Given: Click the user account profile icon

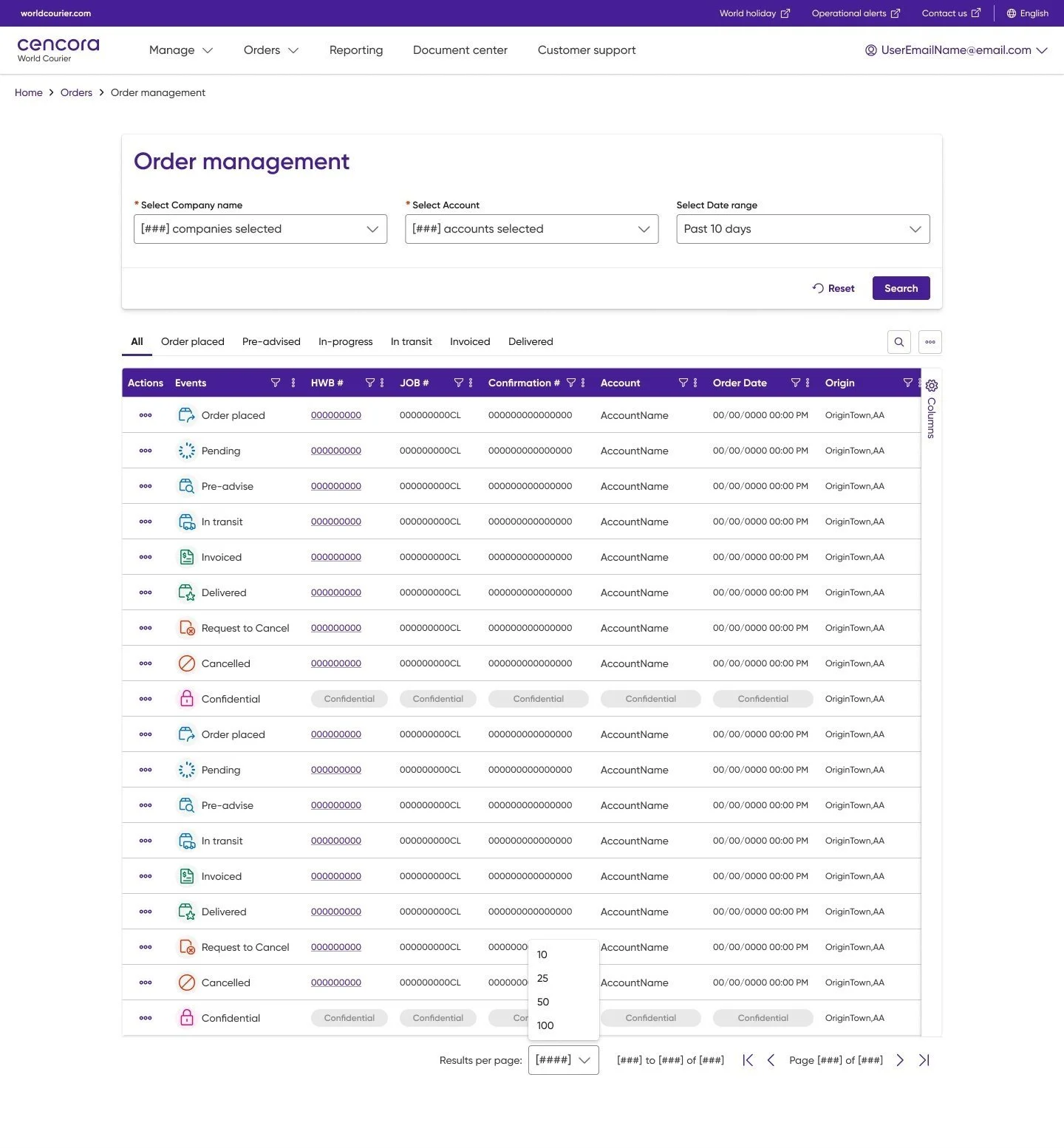Looking at the screenshot, I should coord(871,50).
